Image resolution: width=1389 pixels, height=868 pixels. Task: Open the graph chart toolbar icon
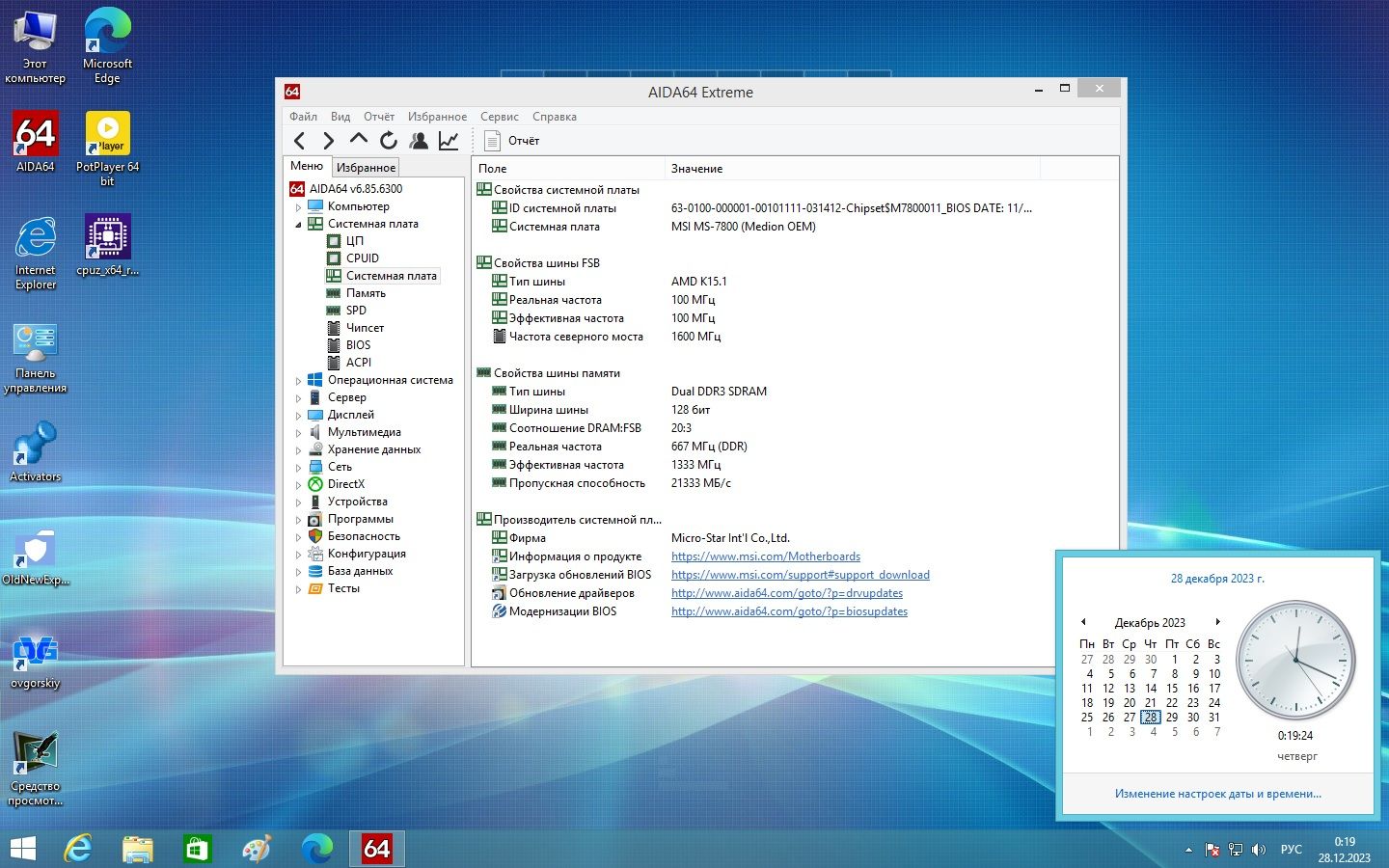449,141
